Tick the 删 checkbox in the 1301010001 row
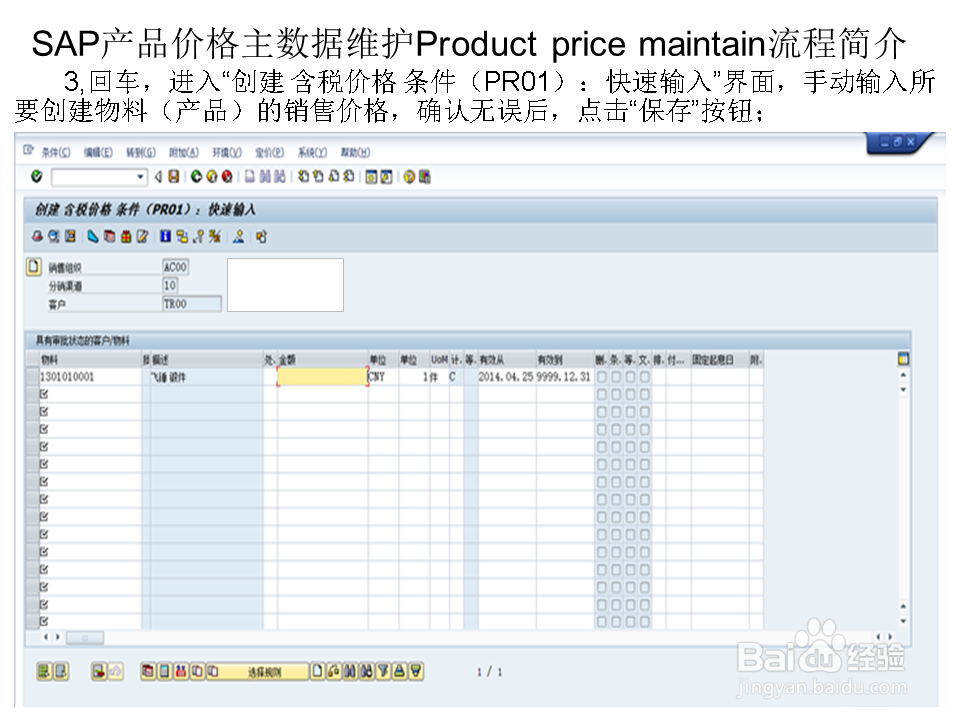Image resolution: width=960 pixels, height=720 pixels. tap(602, 377)
